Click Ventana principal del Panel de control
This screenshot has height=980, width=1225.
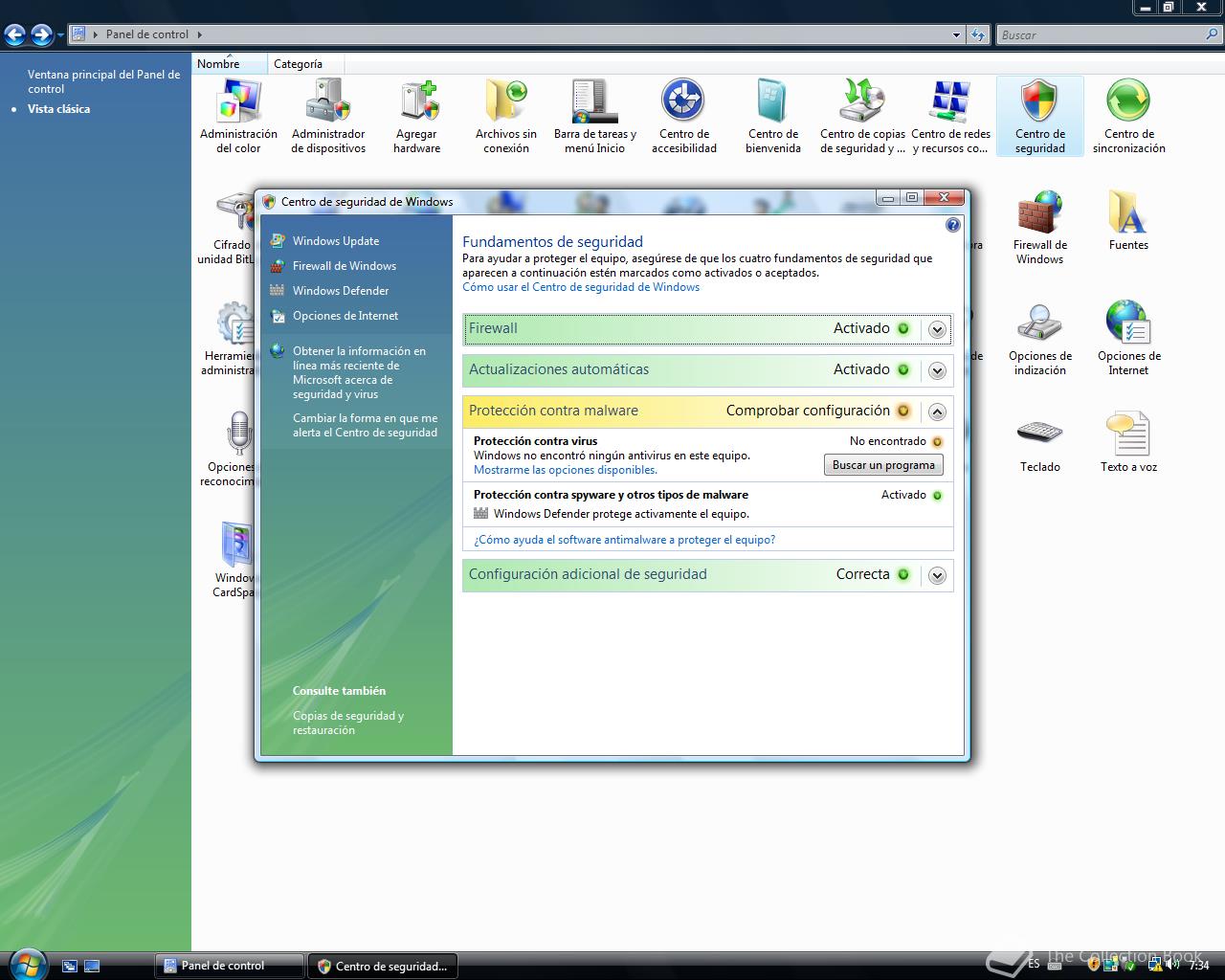103,81
